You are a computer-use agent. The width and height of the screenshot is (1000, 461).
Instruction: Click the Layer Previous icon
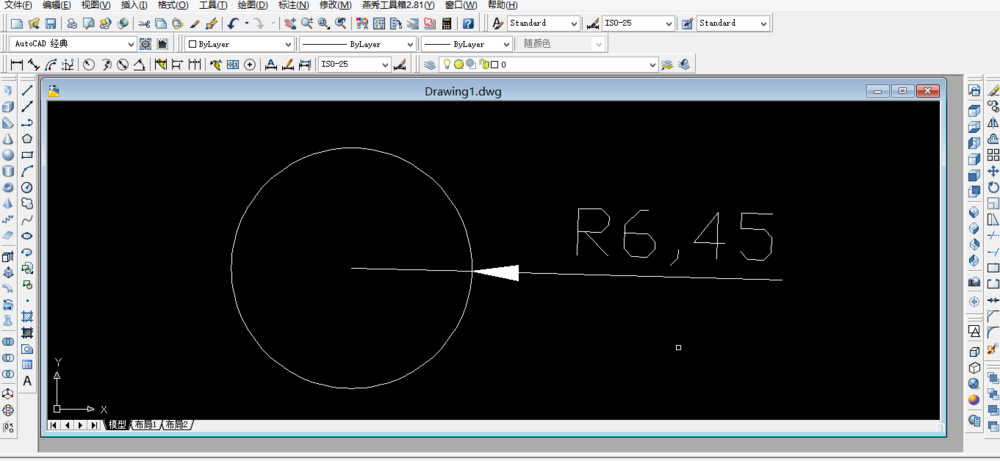pyautogui.click(x=684, y=64)
